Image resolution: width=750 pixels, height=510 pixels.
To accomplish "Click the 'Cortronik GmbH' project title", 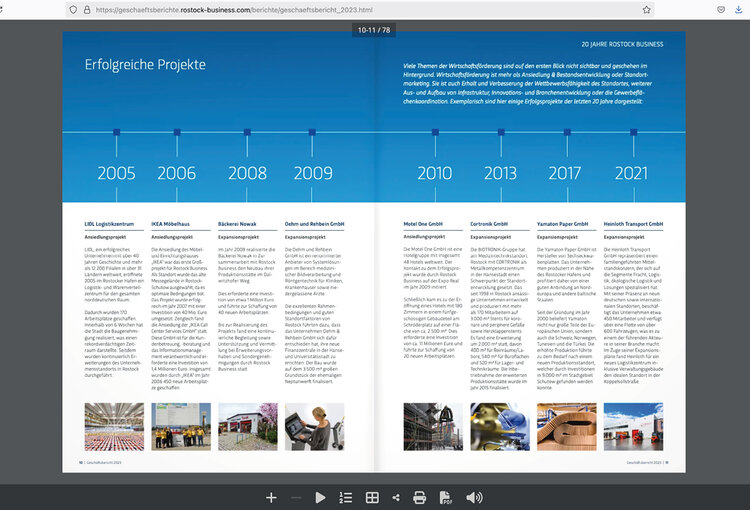I will [489, 224].
